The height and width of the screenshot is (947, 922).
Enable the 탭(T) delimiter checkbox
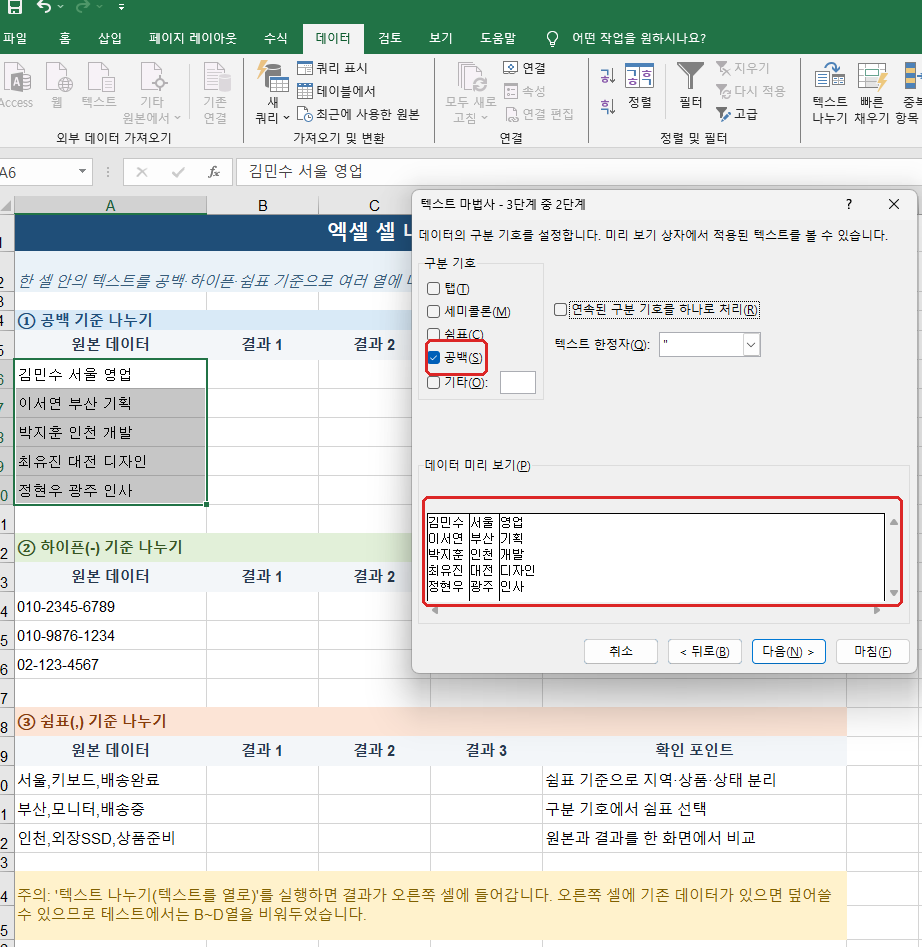pos(434,289)
